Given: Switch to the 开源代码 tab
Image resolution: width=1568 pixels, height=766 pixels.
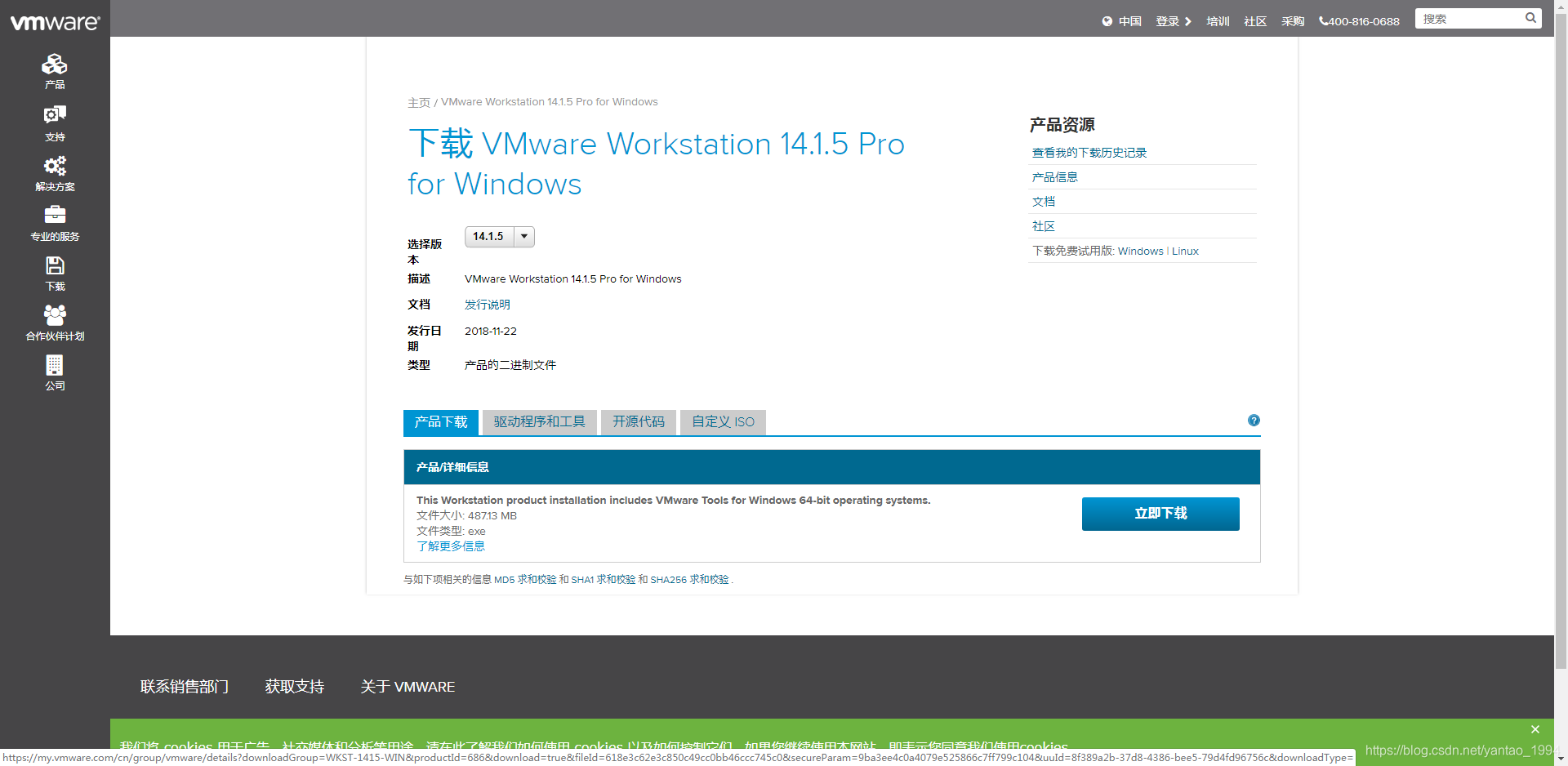Looking at the screenshot, I should (x=639, y=422).
